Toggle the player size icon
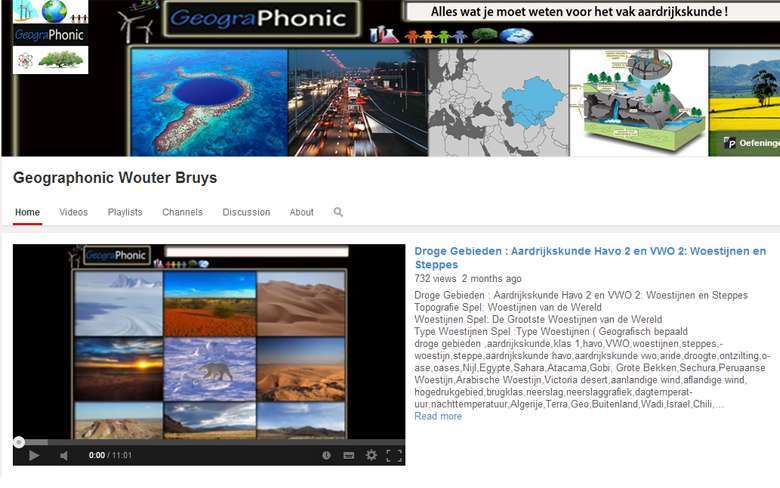Image resolution: width=780 pixels, height=488 pixels. point(349,455)
